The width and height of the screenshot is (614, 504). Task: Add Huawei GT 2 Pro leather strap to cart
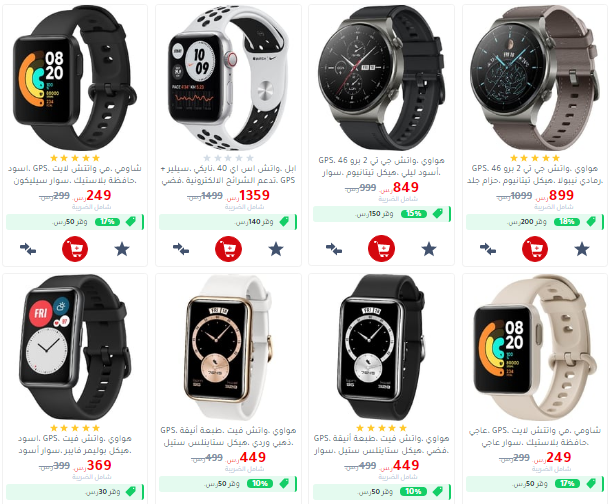535,249
